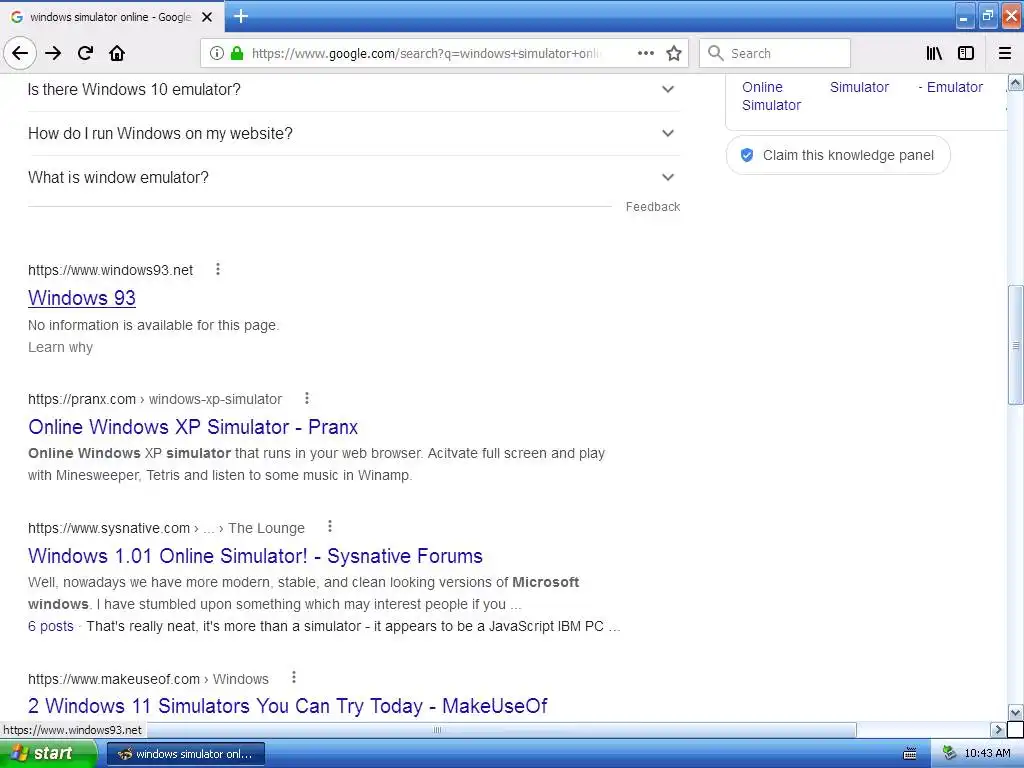Image resolution: width=1024 pixels, height=768 pixels.
Task: Go back to the previous page
Action: 20,53
